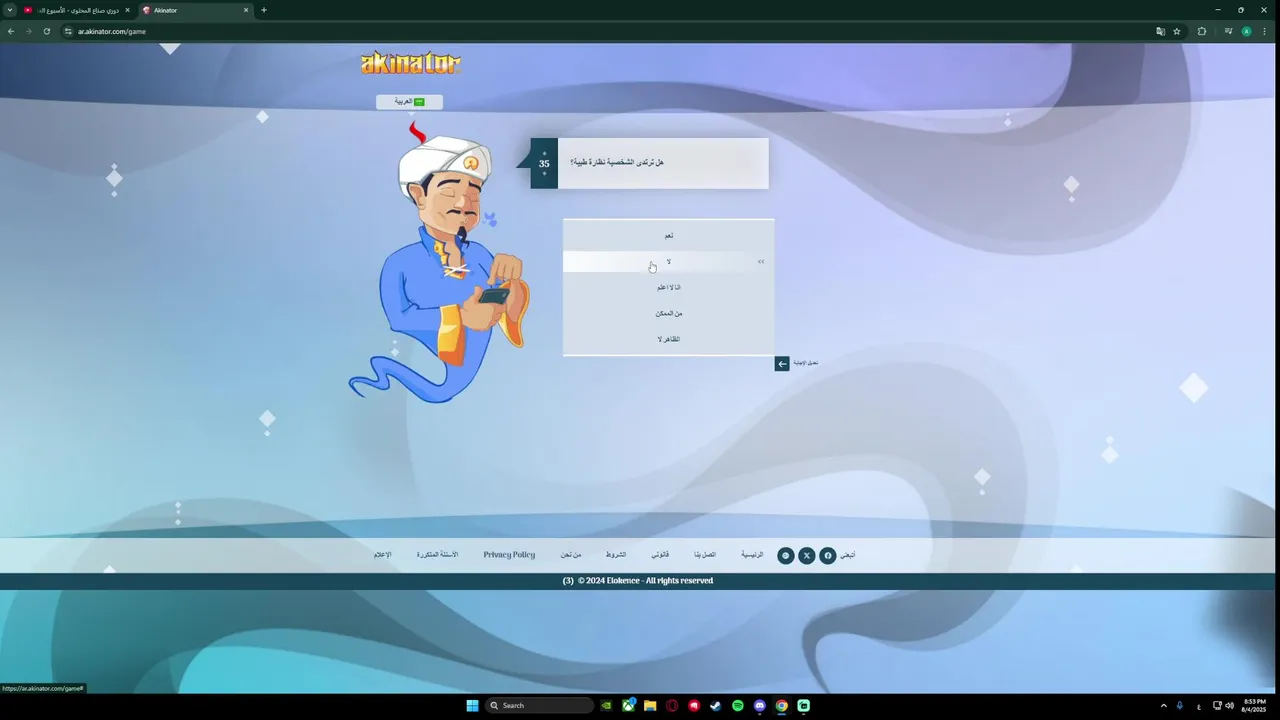Click the back arrow to correct answer
Viewport: 1280px width, 720px height.
pyautogui.click(x=782, y=364)
